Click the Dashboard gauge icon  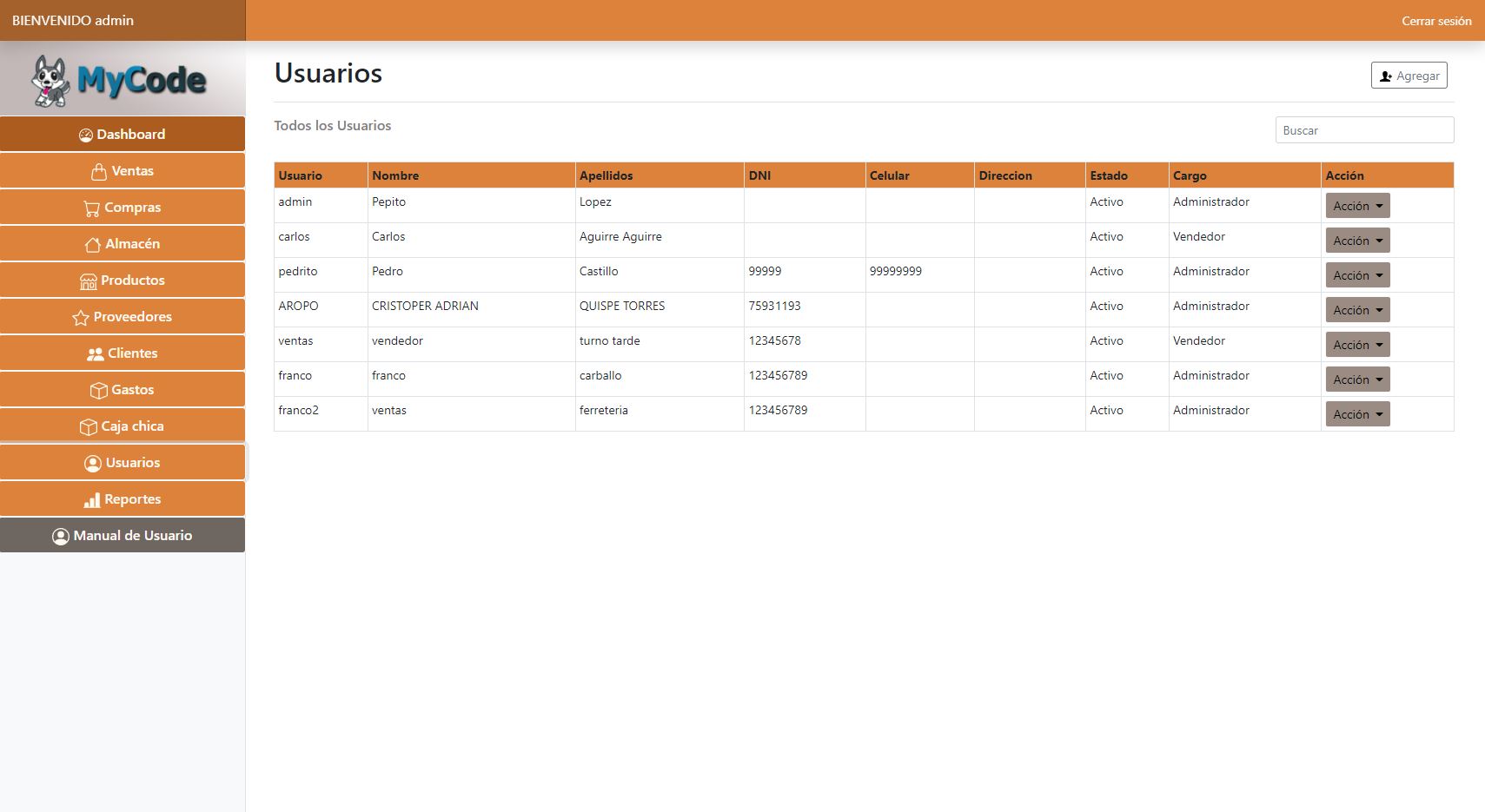coord(86,135)
